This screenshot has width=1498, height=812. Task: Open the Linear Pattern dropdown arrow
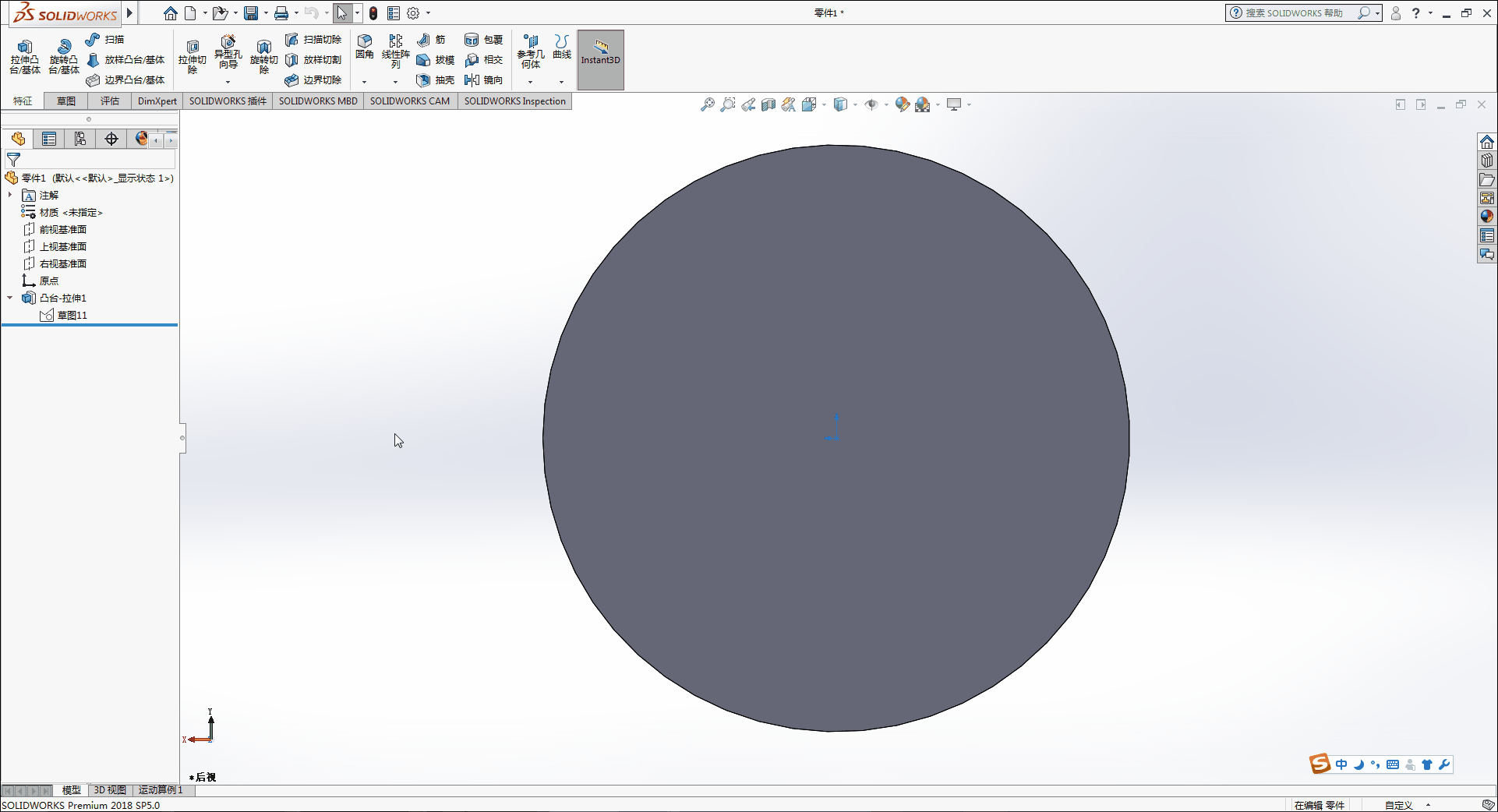396,82
